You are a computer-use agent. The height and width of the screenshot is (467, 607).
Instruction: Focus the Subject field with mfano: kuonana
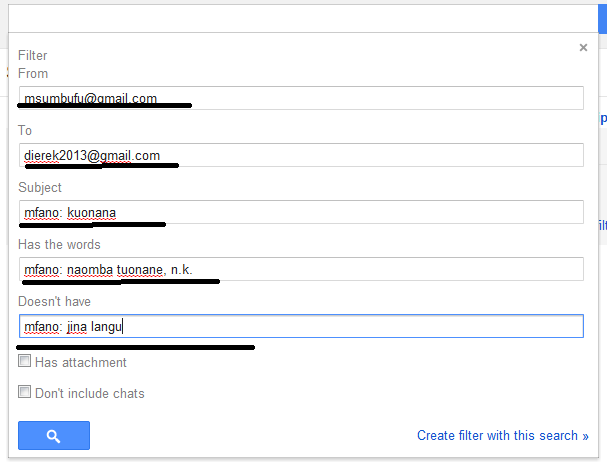click(x=300, y=212)
